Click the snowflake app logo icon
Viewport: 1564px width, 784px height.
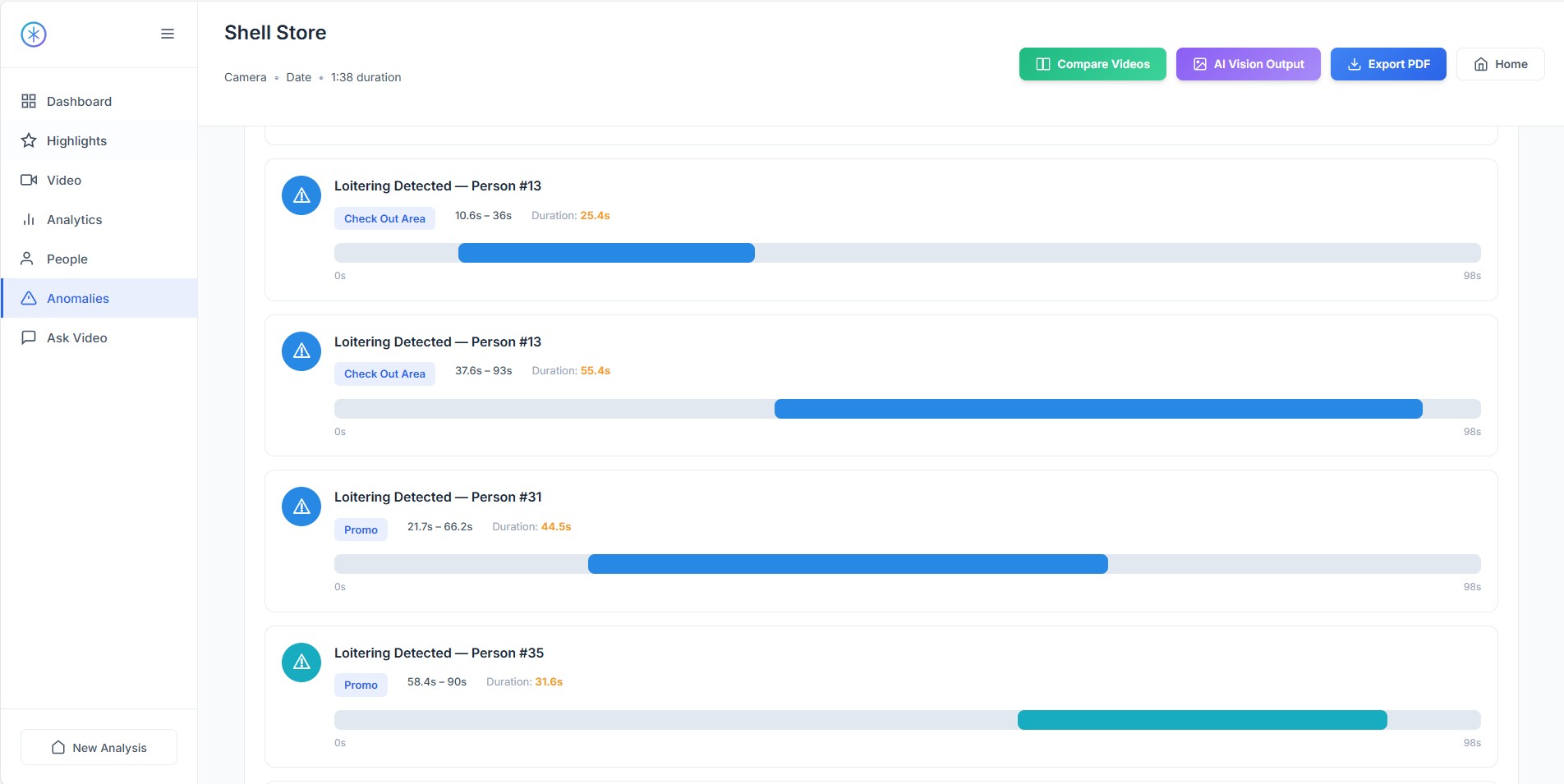(34, 34)
